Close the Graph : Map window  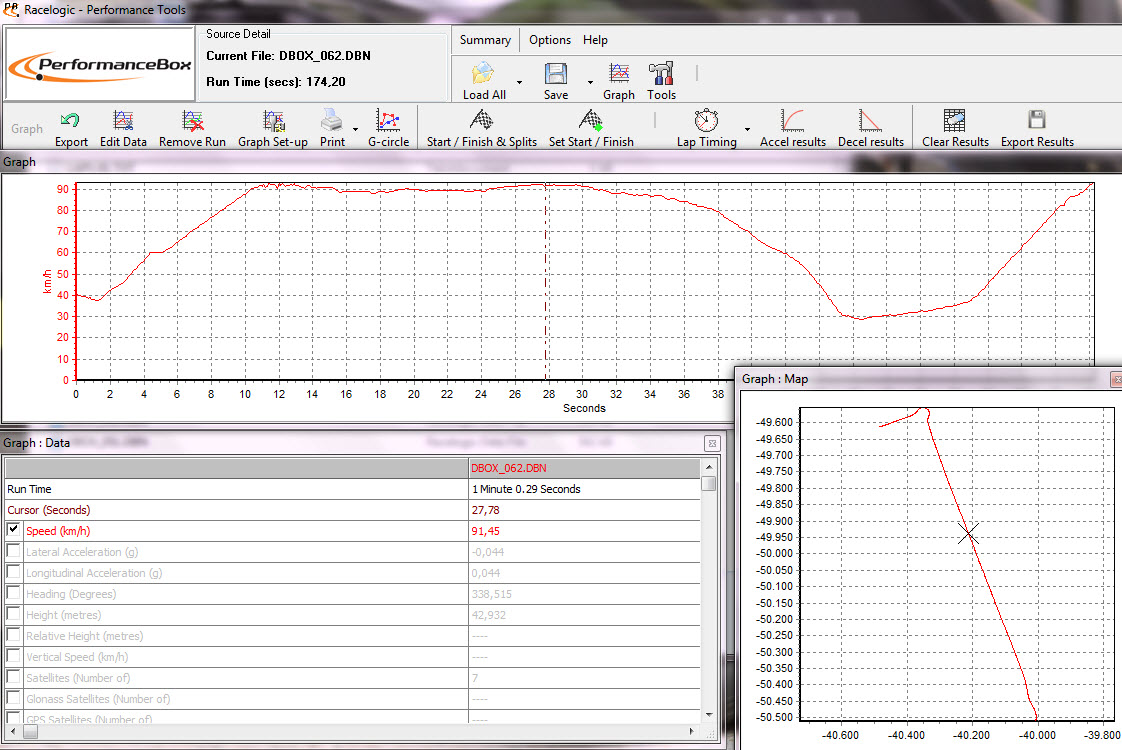point(1116,379)
